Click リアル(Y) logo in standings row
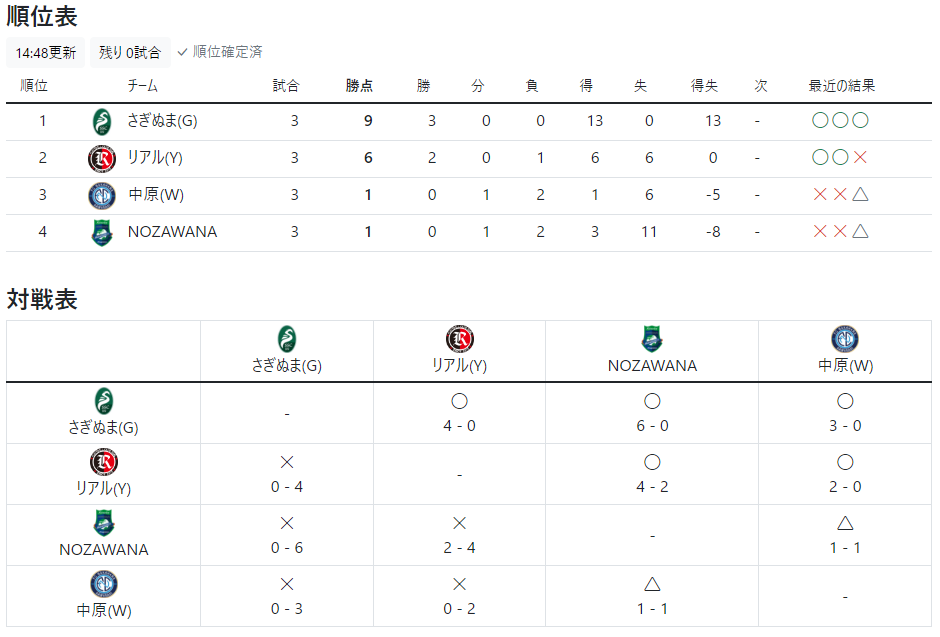 tap(102, 159)
